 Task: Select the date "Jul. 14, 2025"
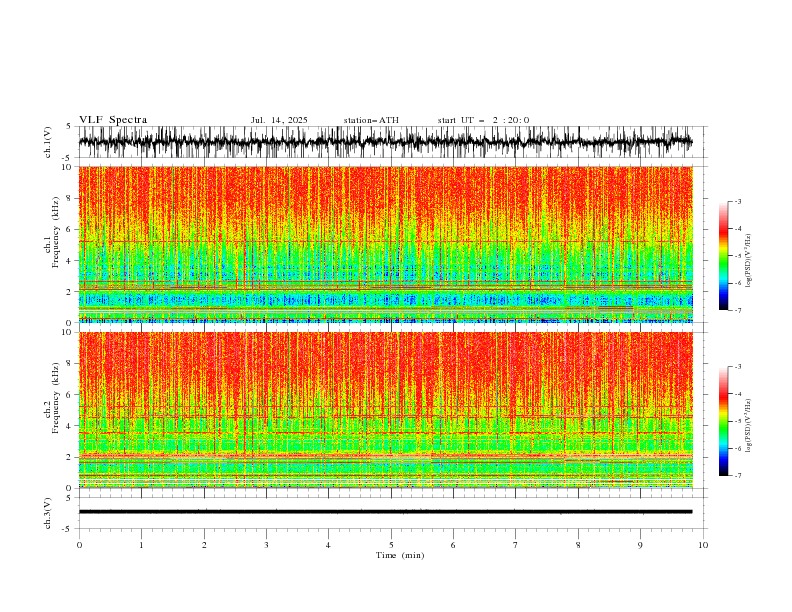(x=279, y=120)
